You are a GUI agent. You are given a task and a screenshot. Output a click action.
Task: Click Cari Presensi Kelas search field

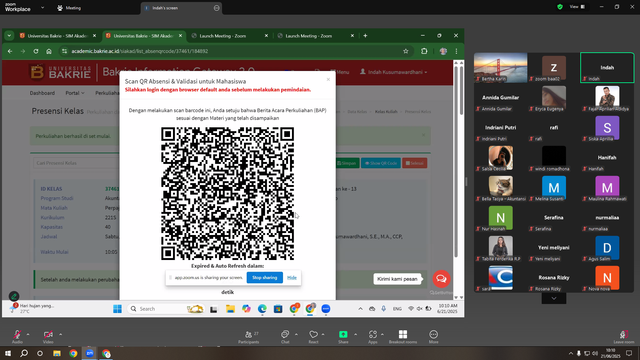[x=76, y=163]
